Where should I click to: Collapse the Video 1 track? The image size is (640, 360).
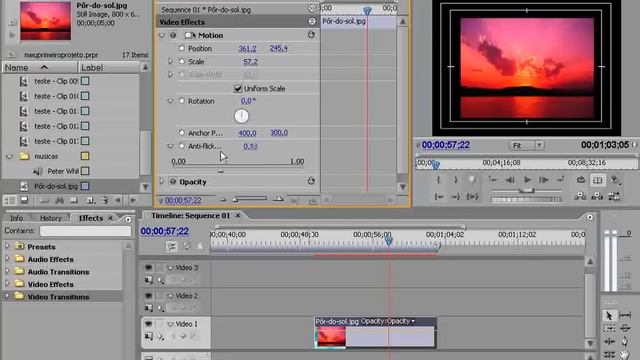[x=170, y=324]
